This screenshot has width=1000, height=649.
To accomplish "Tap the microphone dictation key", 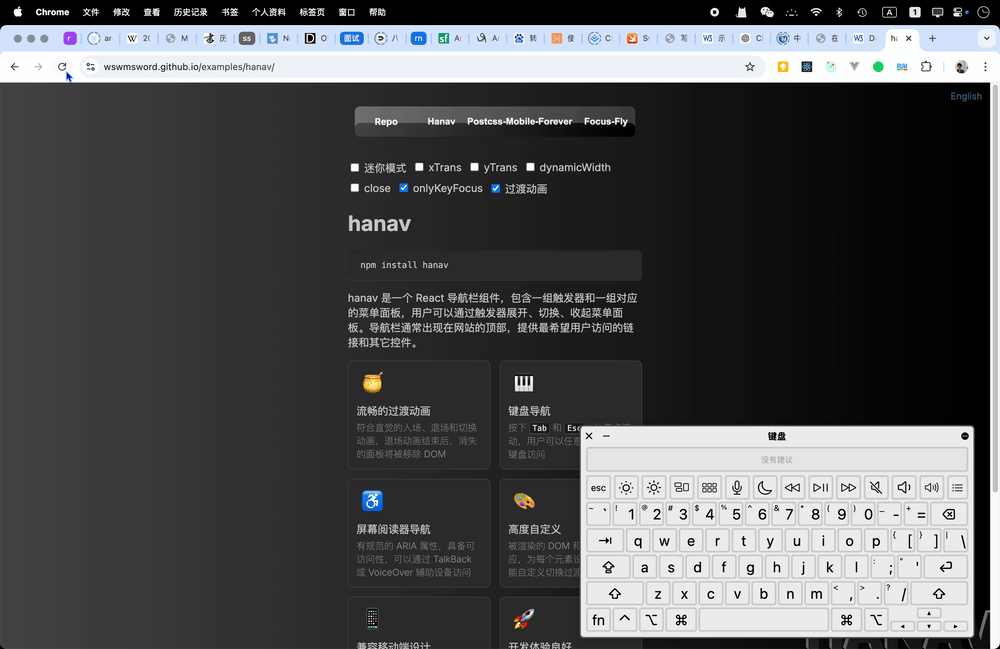I will click(x=737, y=487).
